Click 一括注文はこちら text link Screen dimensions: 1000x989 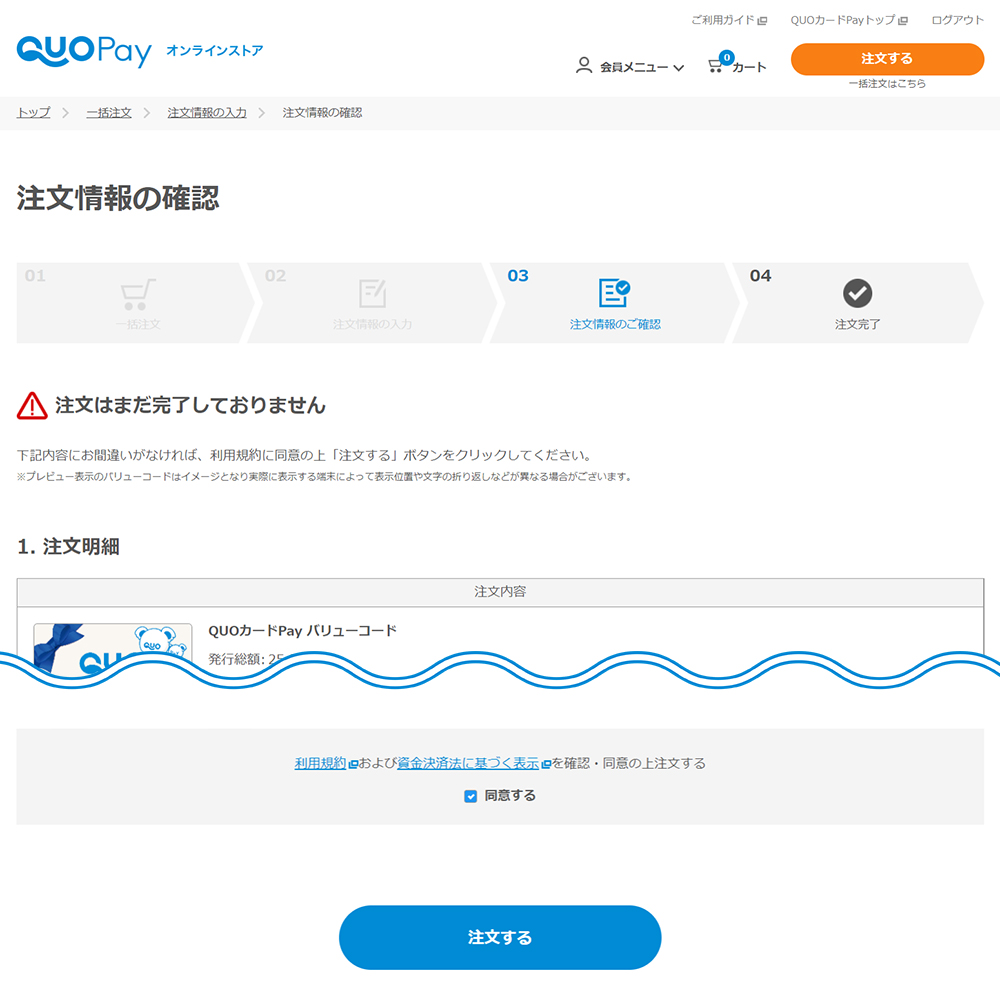pos(887,84)
